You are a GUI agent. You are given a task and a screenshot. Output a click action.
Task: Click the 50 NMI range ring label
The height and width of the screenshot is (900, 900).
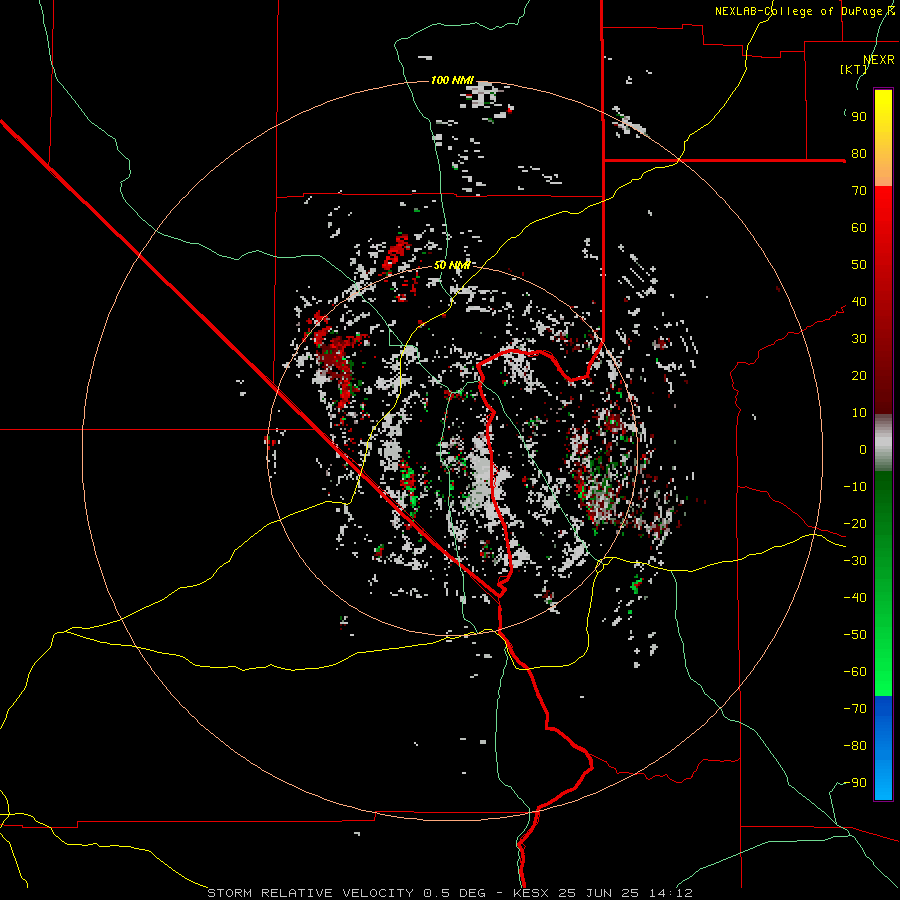[x=452, y=265]
